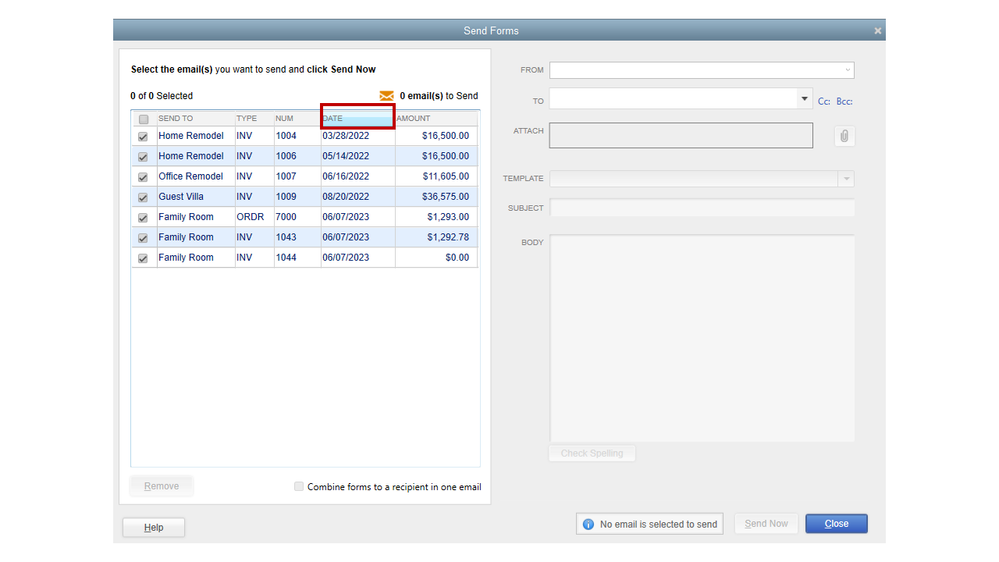Click into the TO input field
Image resolution: width=999 pixels, height=562 pixels.
click(673, 99)
